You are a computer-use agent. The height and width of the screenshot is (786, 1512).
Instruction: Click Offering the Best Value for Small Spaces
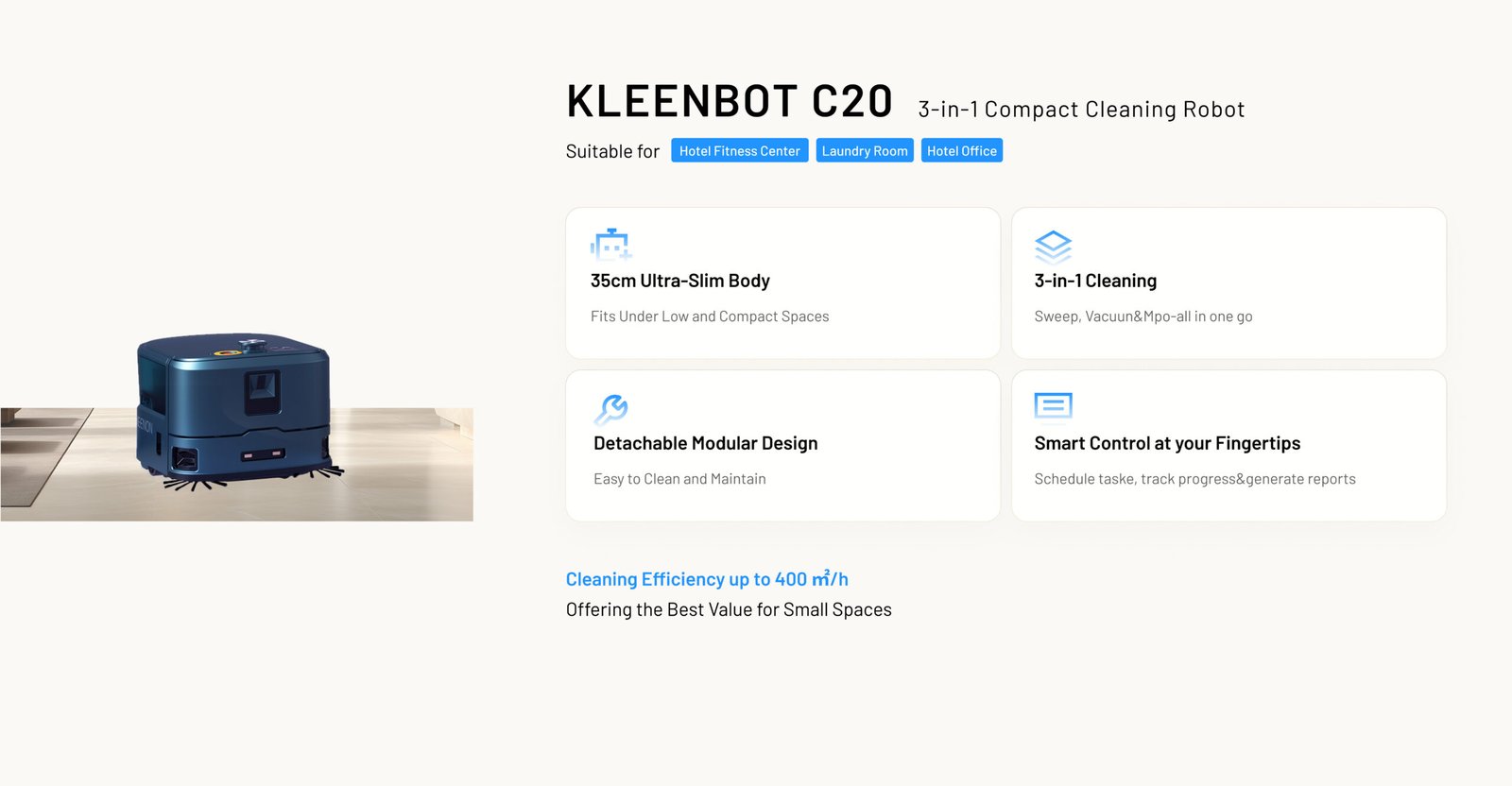click(x=729, y=609)
